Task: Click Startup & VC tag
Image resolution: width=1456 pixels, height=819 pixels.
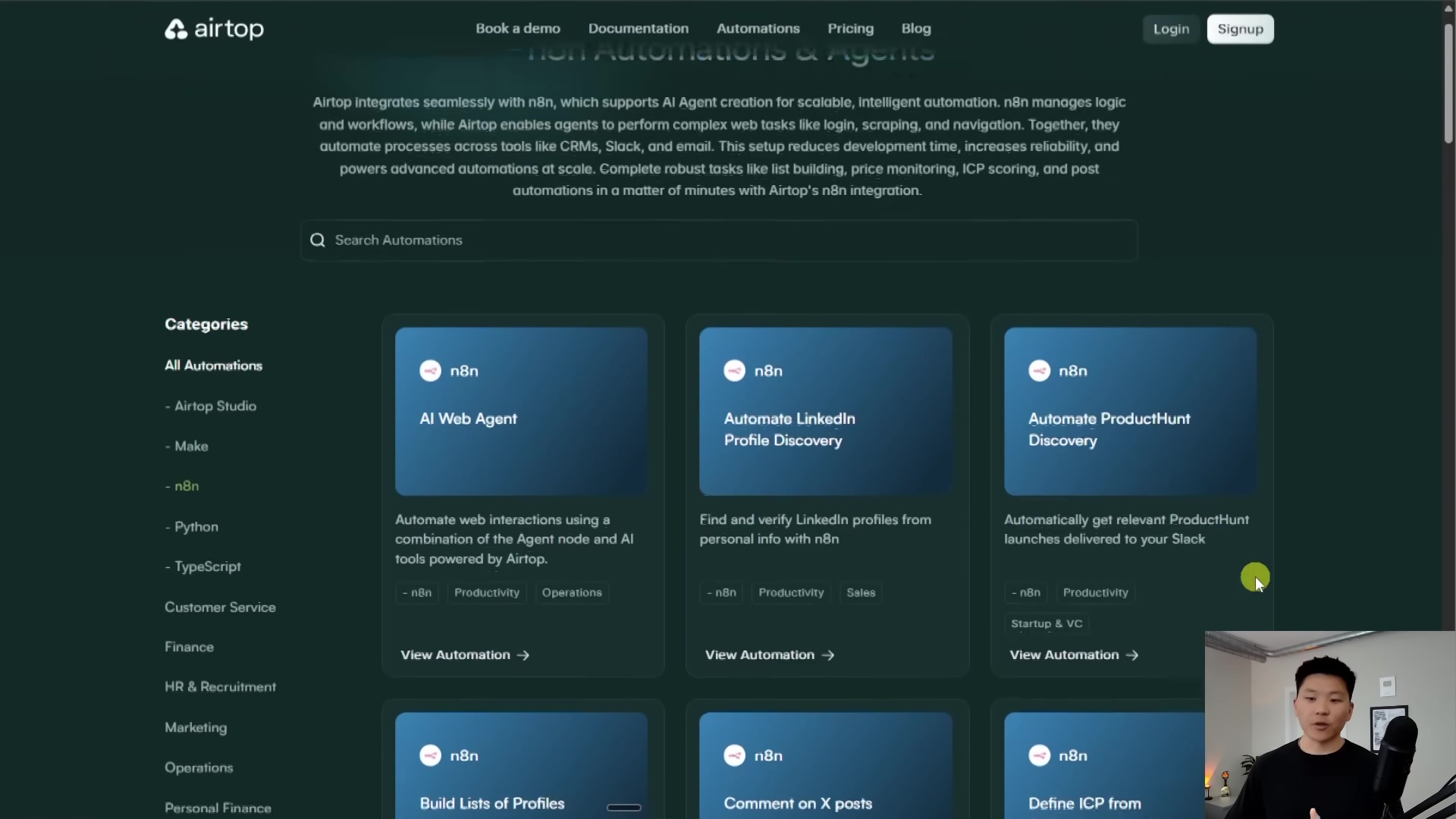Action: [1046, 624]
